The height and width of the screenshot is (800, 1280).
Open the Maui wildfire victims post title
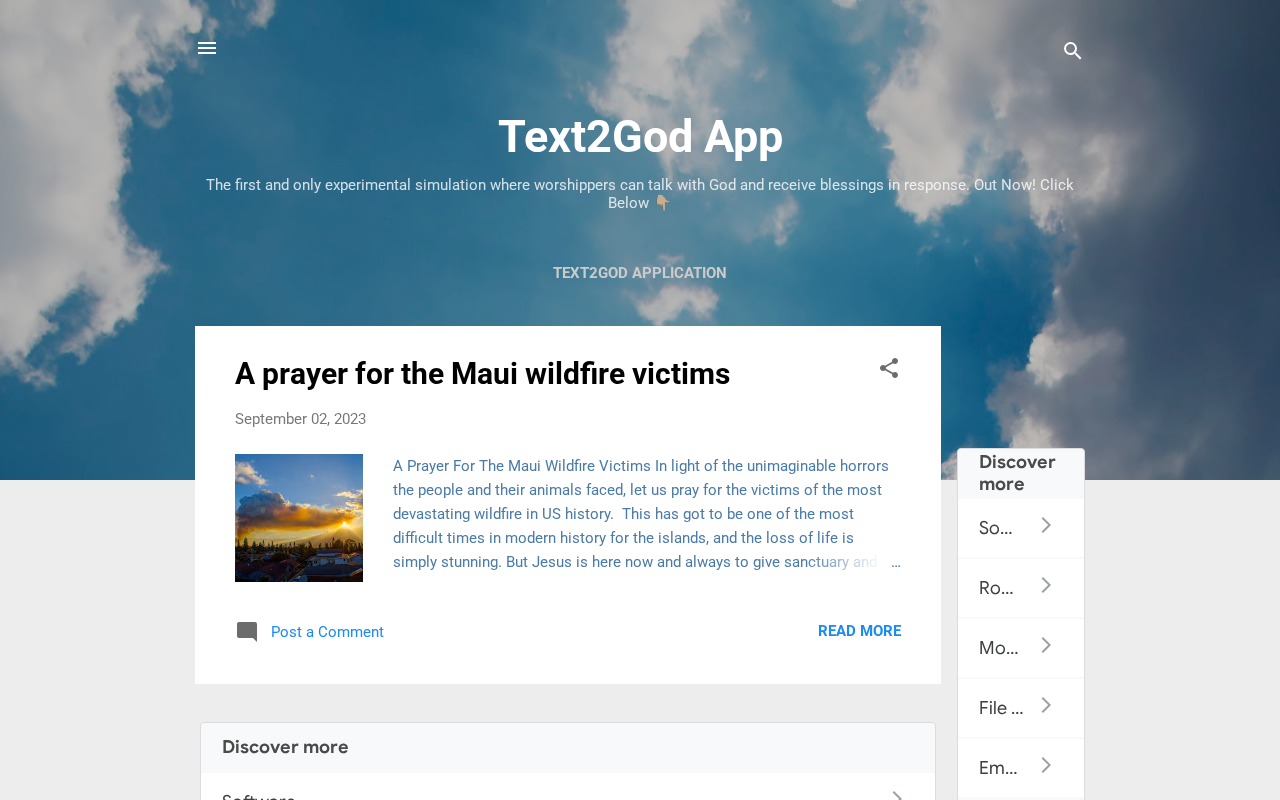point(482,374)
